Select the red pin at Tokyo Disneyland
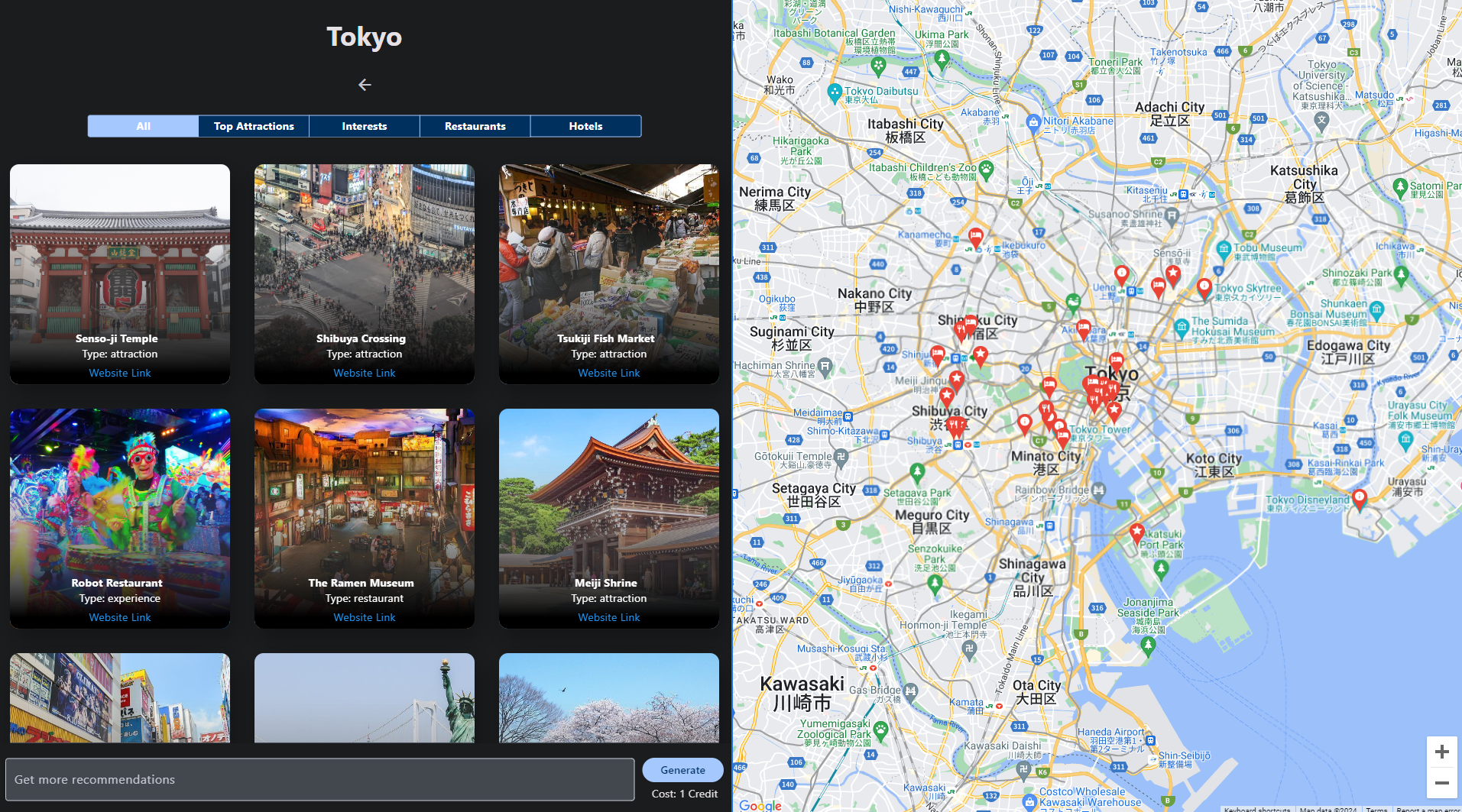Image resolution: width=1462 pixels, height=812 pixels. [1359, 500]
